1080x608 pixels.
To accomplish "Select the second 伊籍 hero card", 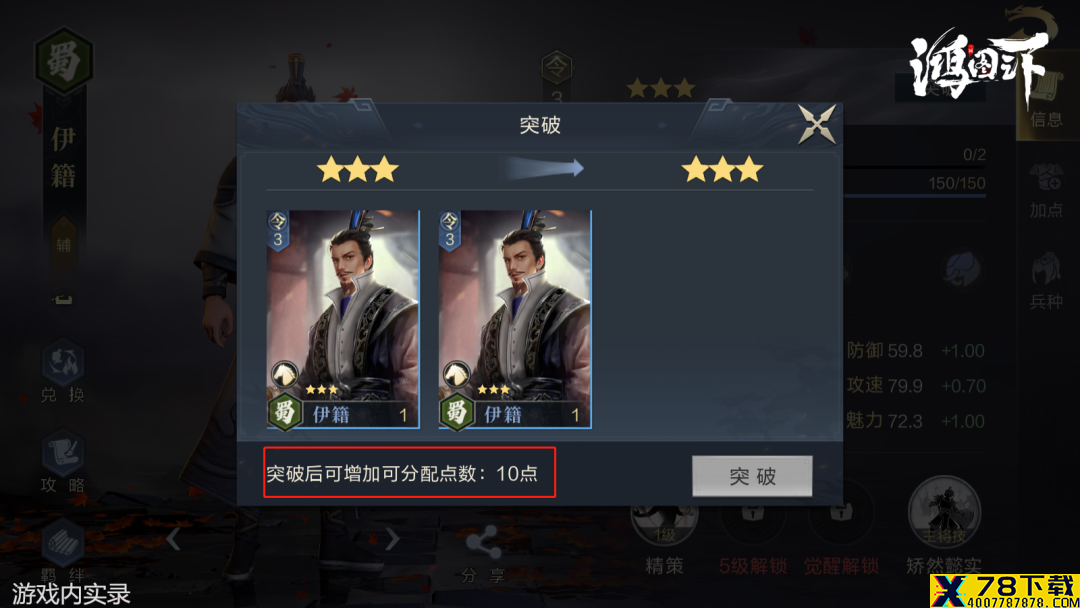I will pyautogui.click(x=515, y=319).
